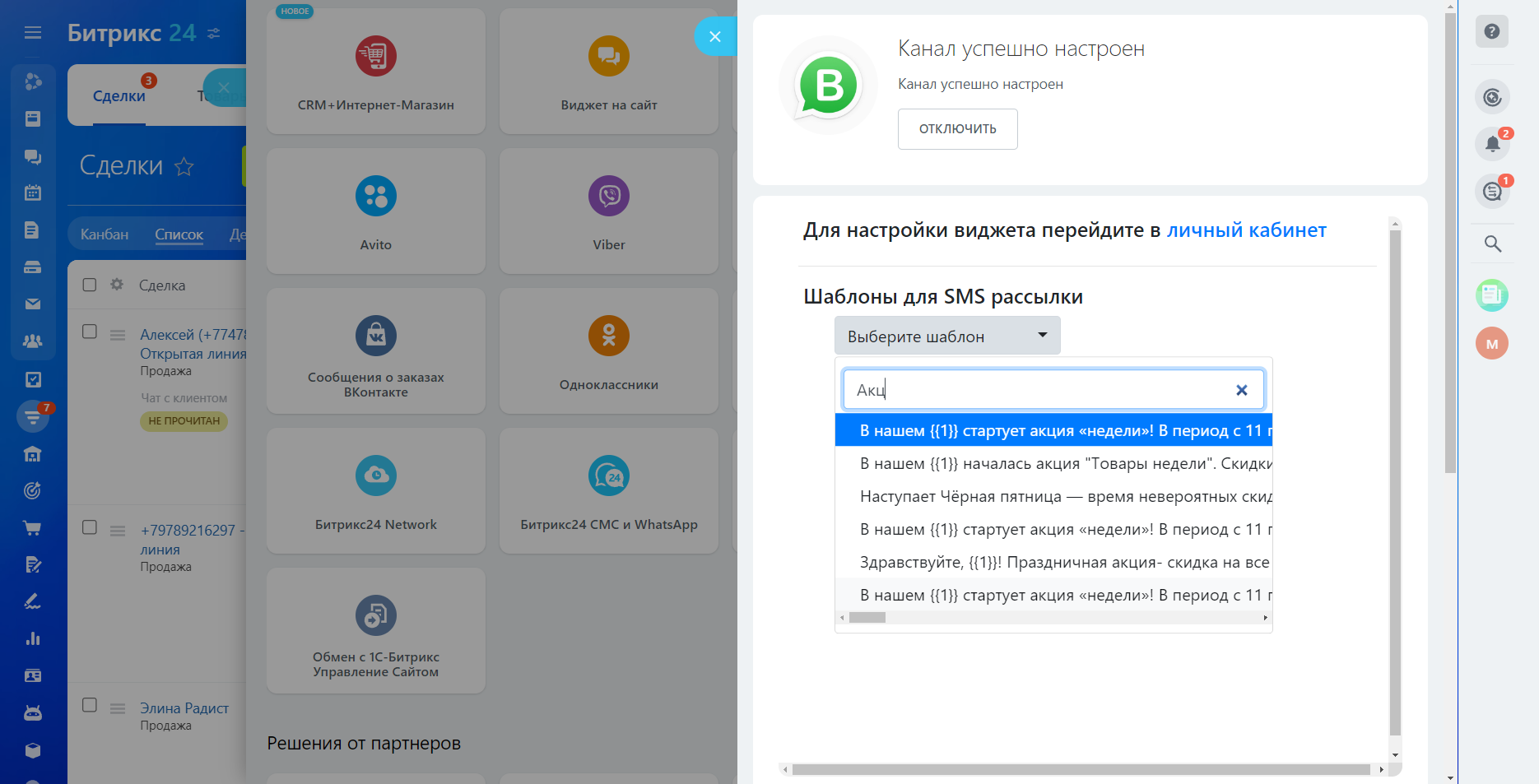This screenshot has height=784, width=1539.
Task: Expand the Выберите шаблон dropdown
Action: [946, 336]
